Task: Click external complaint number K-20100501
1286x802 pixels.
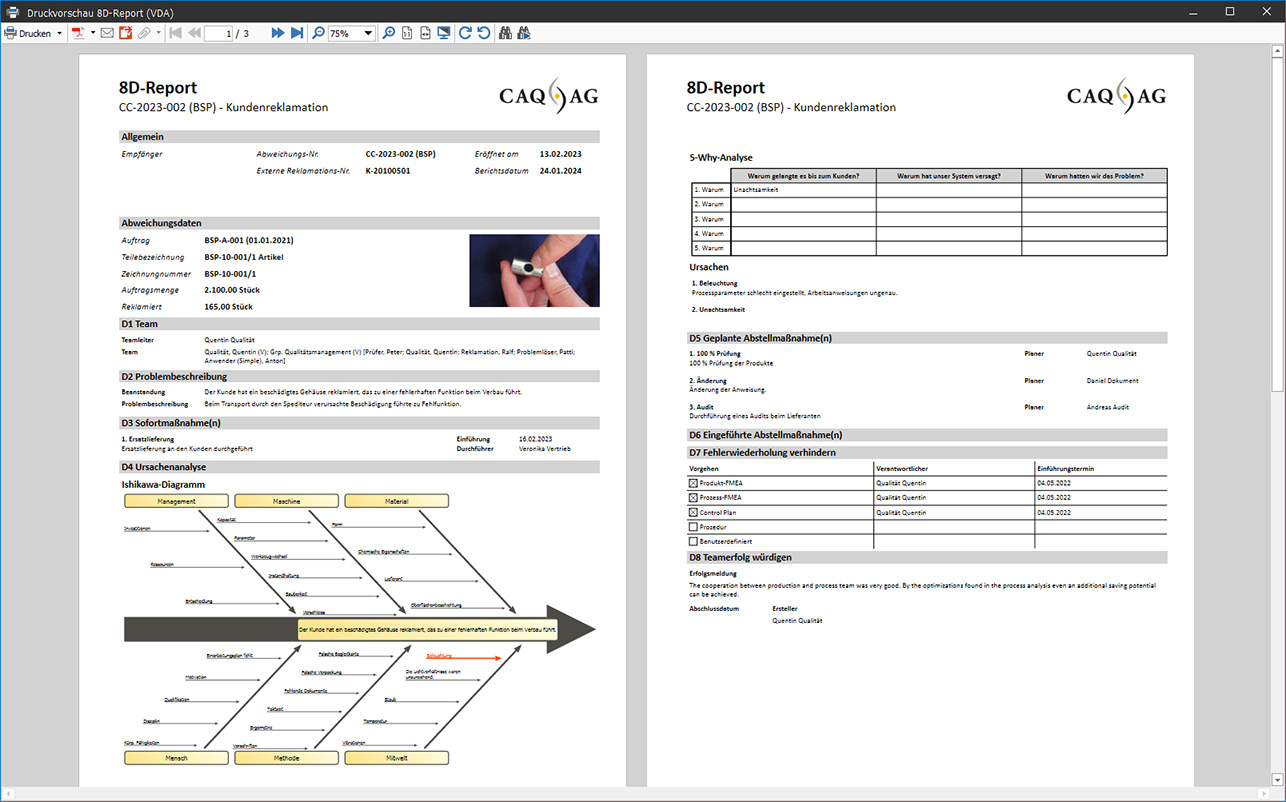Action: point(388,171)
